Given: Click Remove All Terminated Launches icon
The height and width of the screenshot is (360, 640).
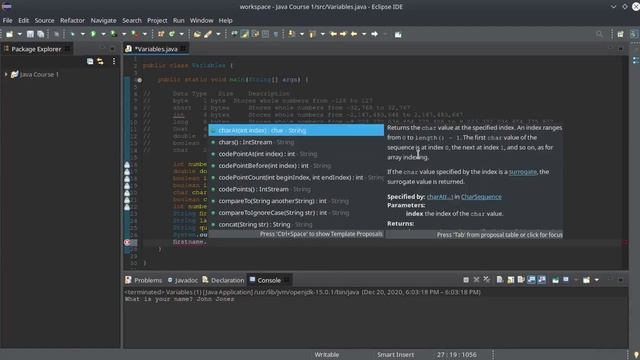Looking at the screenshot, I should coord(487,280).
